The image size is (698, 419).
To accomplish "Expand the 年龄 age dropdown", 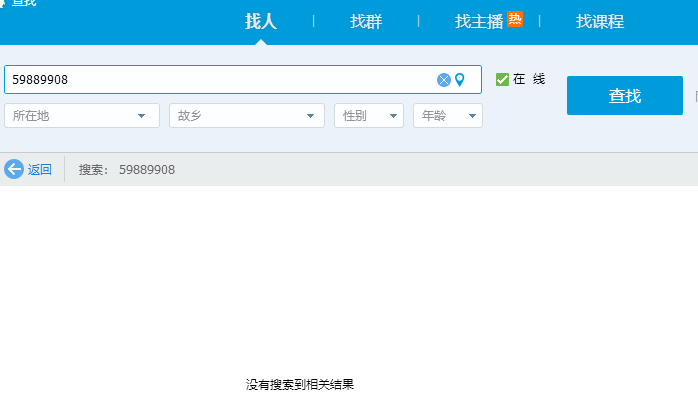I will click(448, 116).
